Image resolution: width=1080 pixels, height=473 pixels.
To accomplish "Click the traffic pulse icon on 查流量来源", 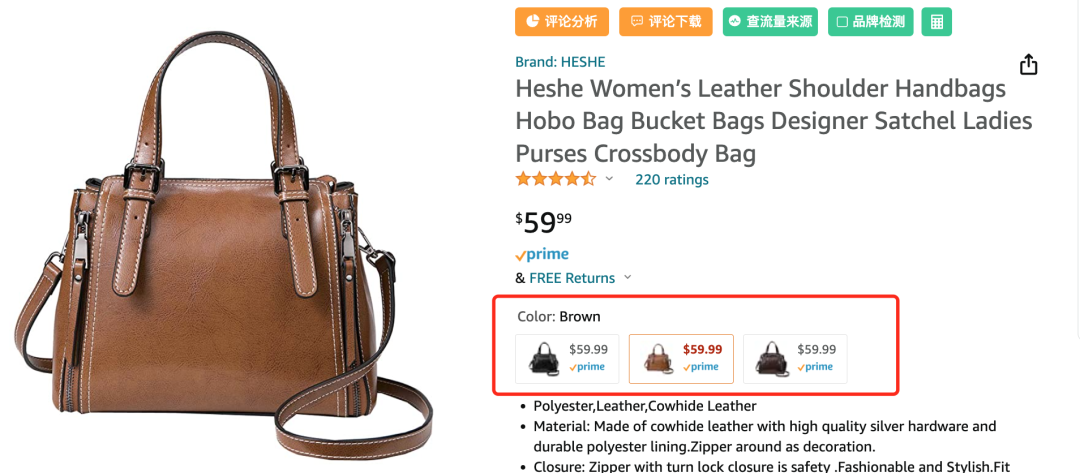I will pyautogui.click(x=735, y=21).
